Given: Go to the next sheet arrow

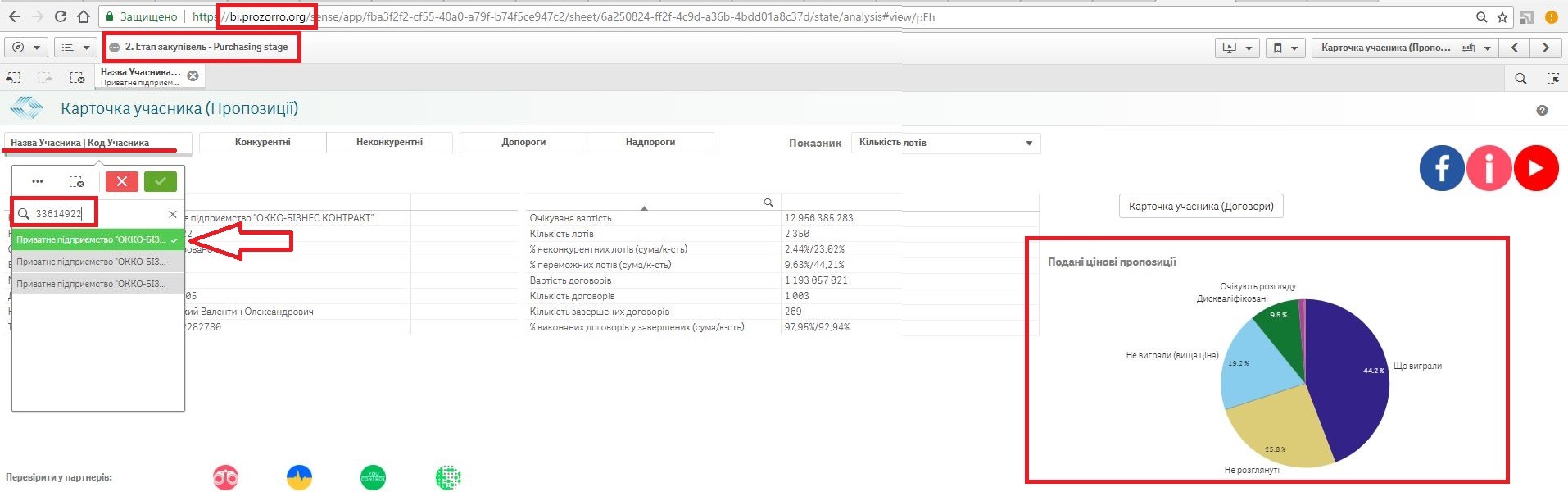Looking at the screenshot, I should point(1545,48).
